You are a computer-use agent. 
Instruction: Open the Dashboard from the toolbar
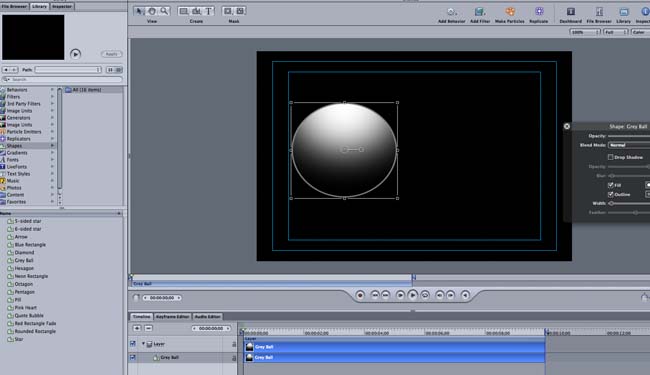pyautogui.click(x=571, y=12)
